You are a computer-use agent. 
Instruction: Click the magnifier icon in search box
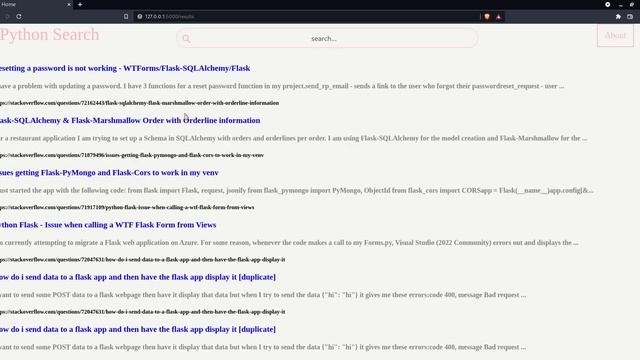186,38
